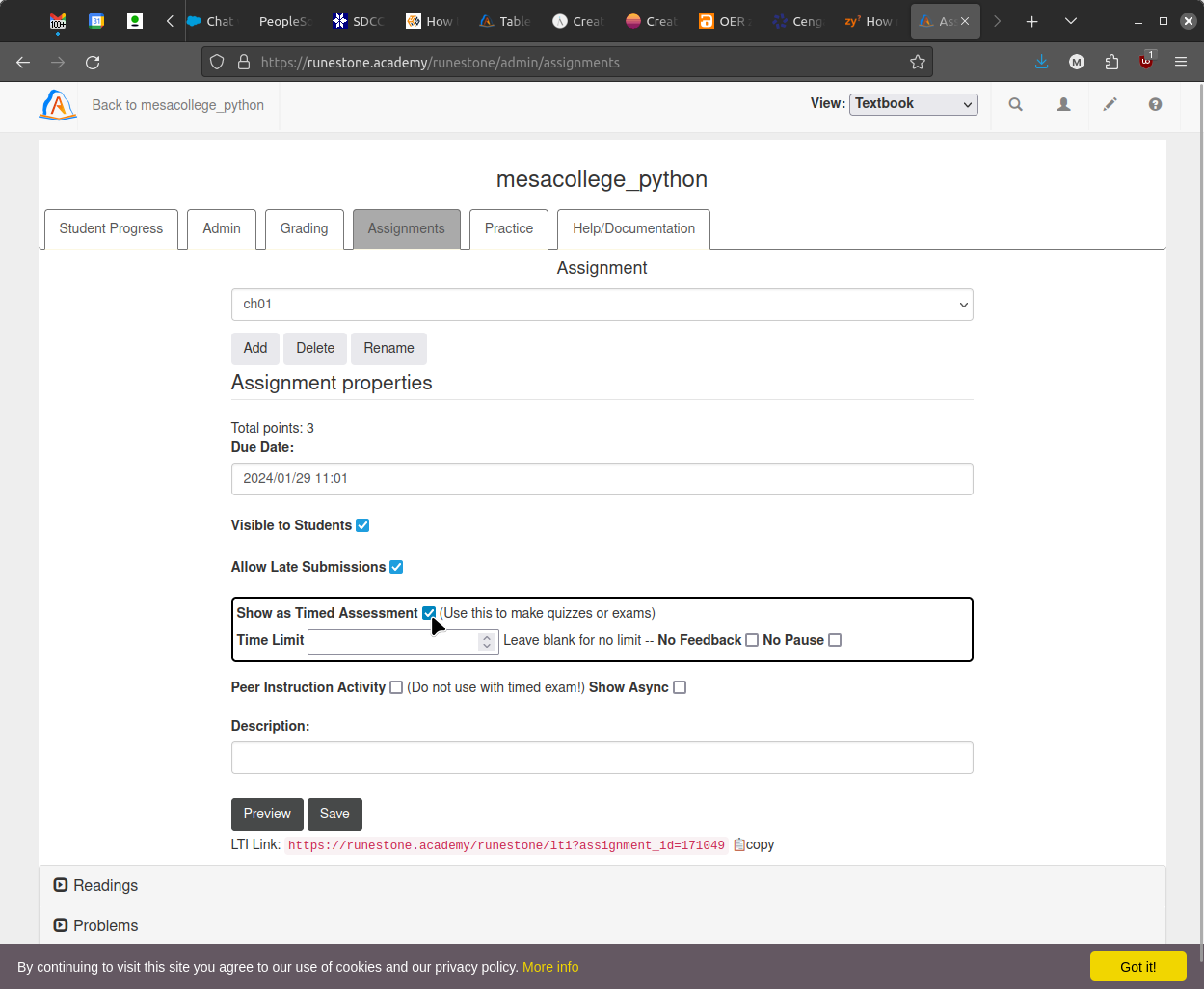The width and height of the screenshot is (1204, 989).
Task: Open the Student Progress tab
Action: pos(111,228)
